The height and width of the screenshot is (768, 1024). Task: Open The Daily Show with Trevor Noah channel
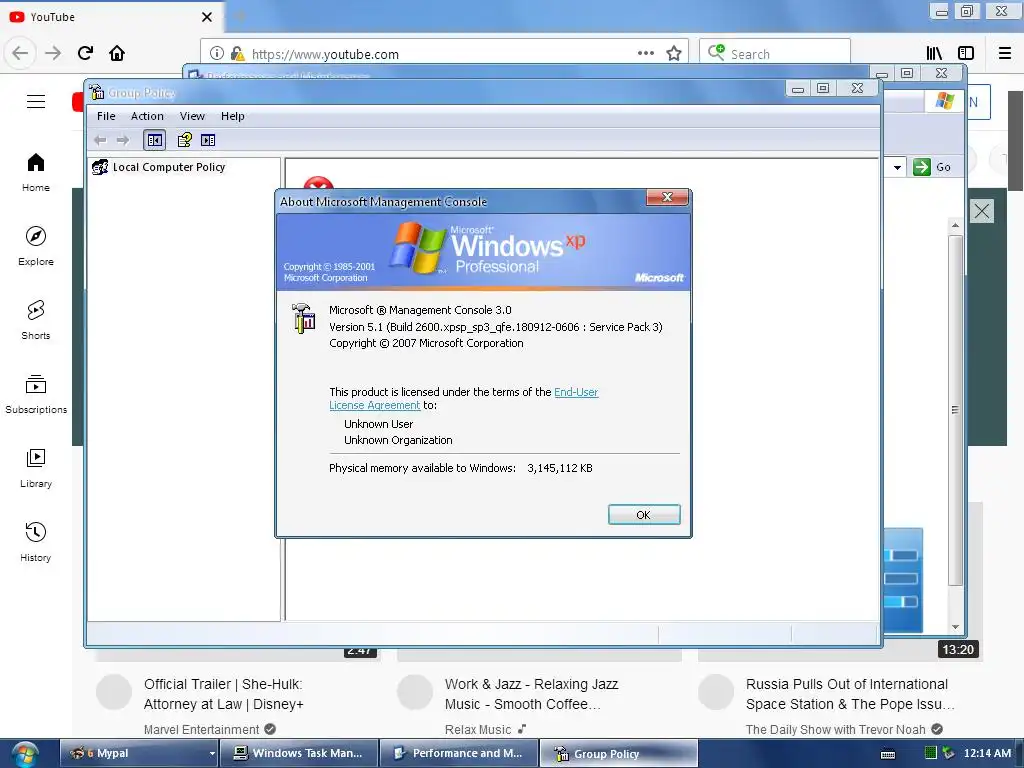pos(835,729)
